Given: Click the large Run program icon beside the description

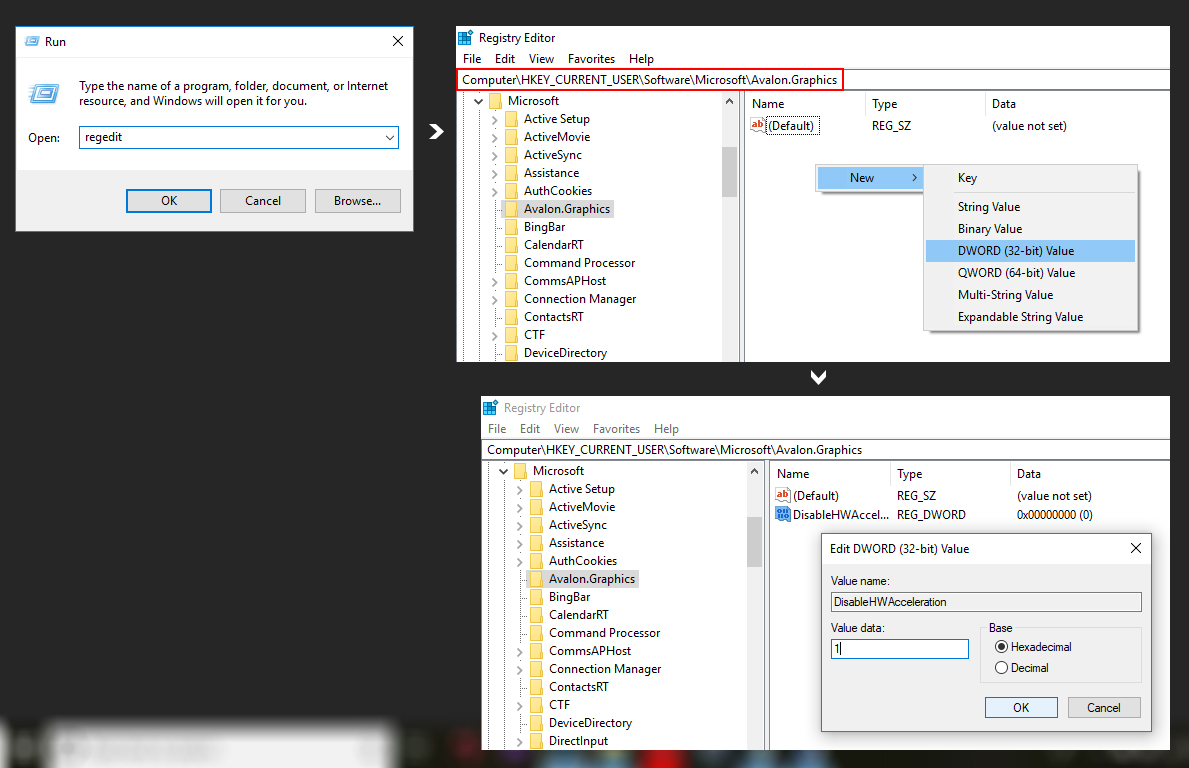Looking at the screenshot, I should pyautogui.click(x=43, y=94).
